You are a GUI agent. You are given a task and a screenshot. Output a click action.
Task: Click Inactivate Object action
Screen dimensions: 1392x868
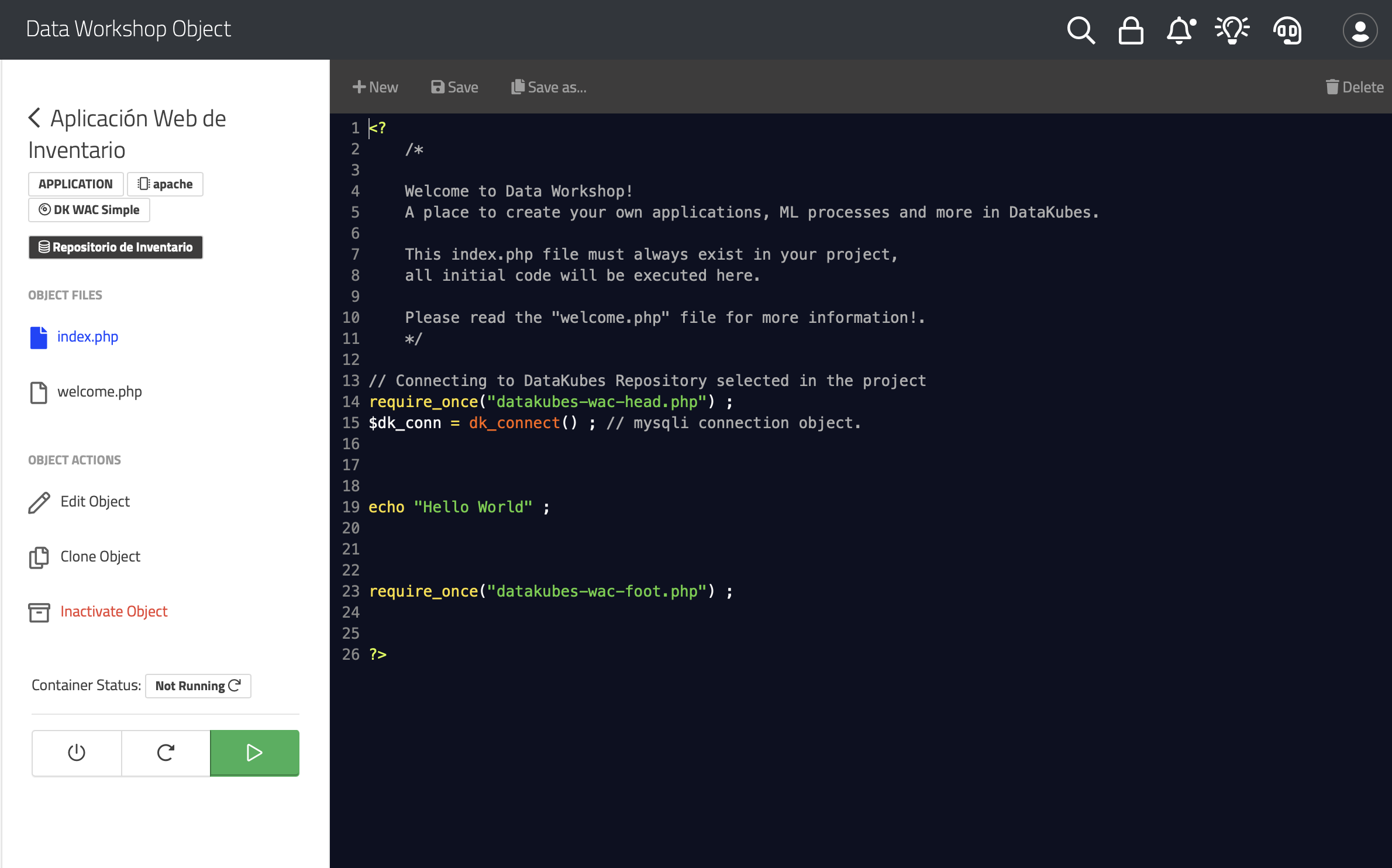click(113, 612)
